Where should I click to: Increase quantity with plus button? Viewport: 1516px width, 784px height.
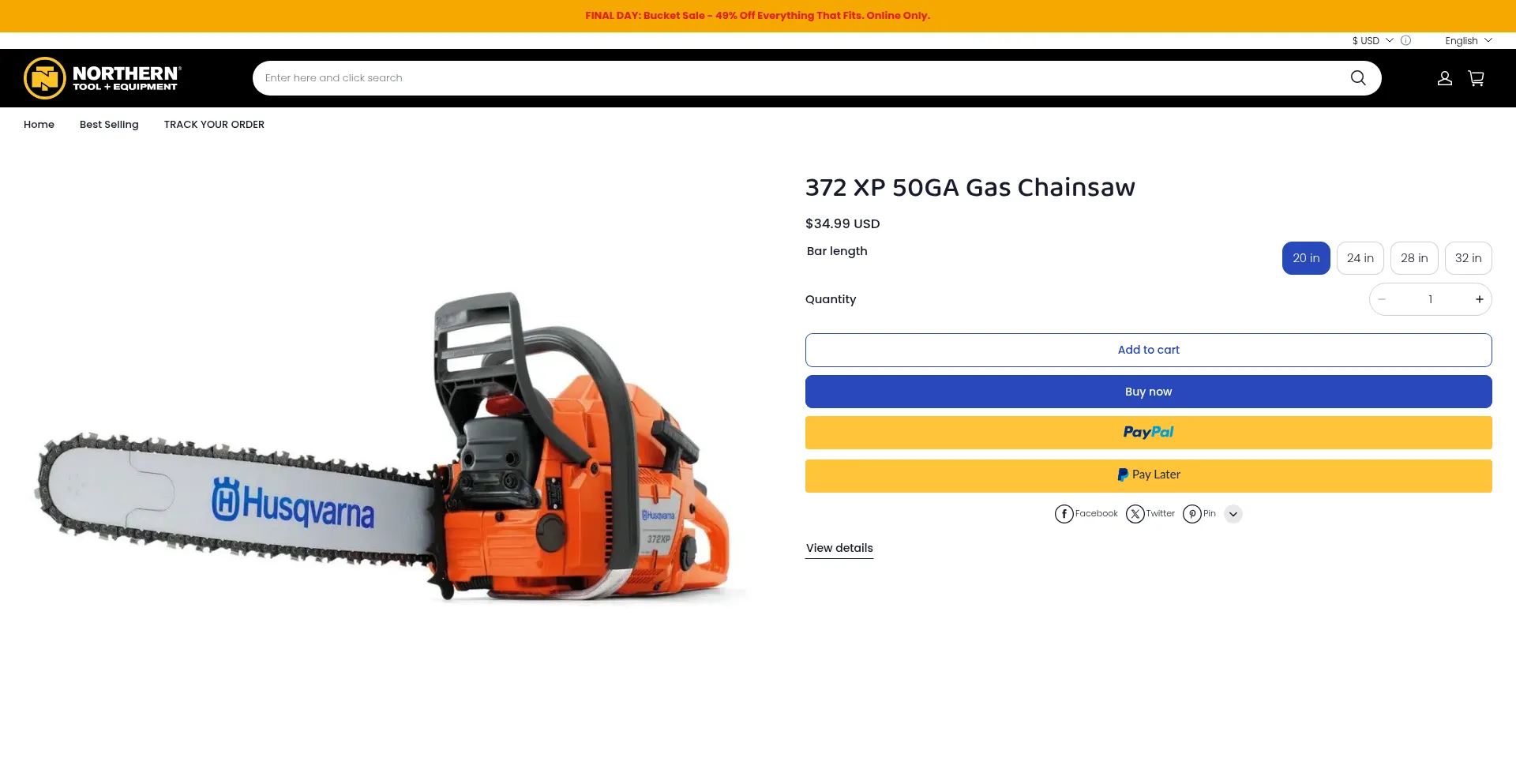(1480, 299)
